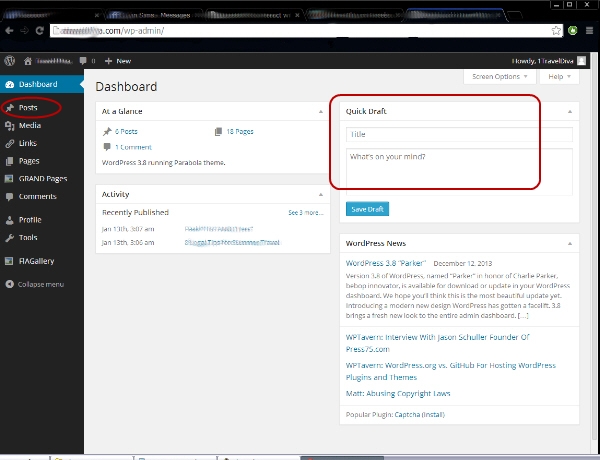The image size is (600, 460).
Task: Open the 18 Pages link
Action: pyautogui.click(x=240, y=131)
